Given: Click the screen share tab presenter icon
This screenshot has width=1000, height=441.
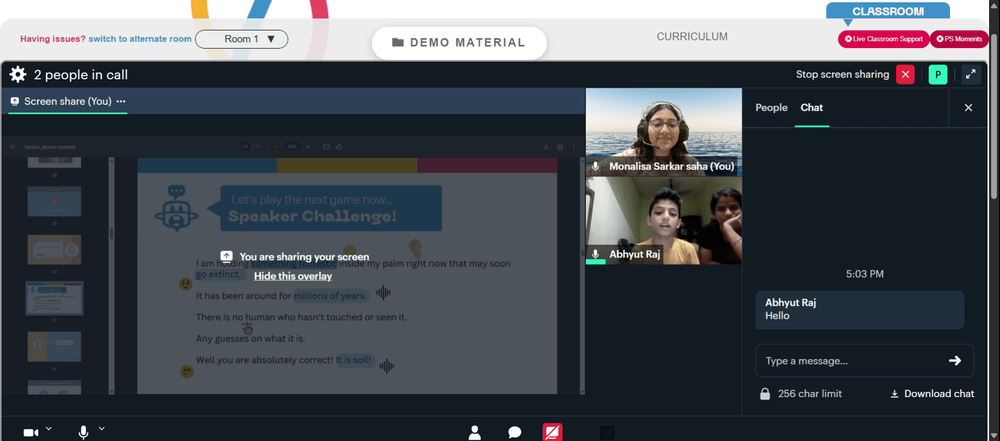Looking at the screenshot, I should tap(15, 101).
